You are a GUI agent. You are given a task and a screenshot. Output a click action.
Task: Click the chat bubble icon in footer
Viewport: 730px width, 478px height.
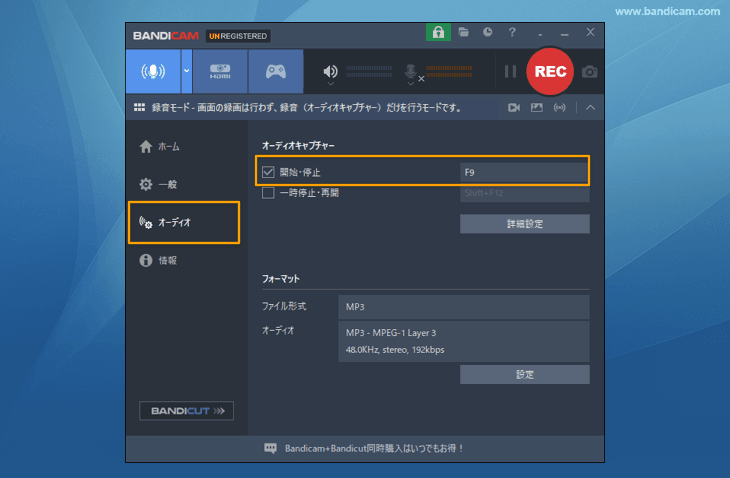(x=270, y=448)
